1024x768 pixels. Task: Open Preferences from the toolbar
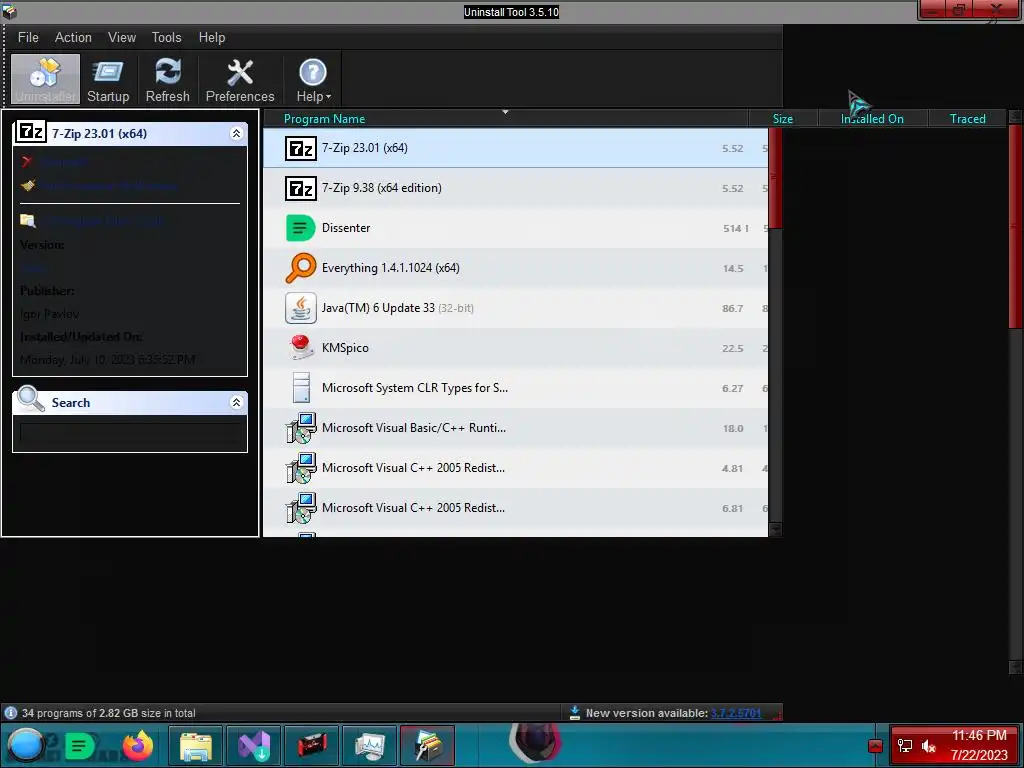[x=240, y=79]
